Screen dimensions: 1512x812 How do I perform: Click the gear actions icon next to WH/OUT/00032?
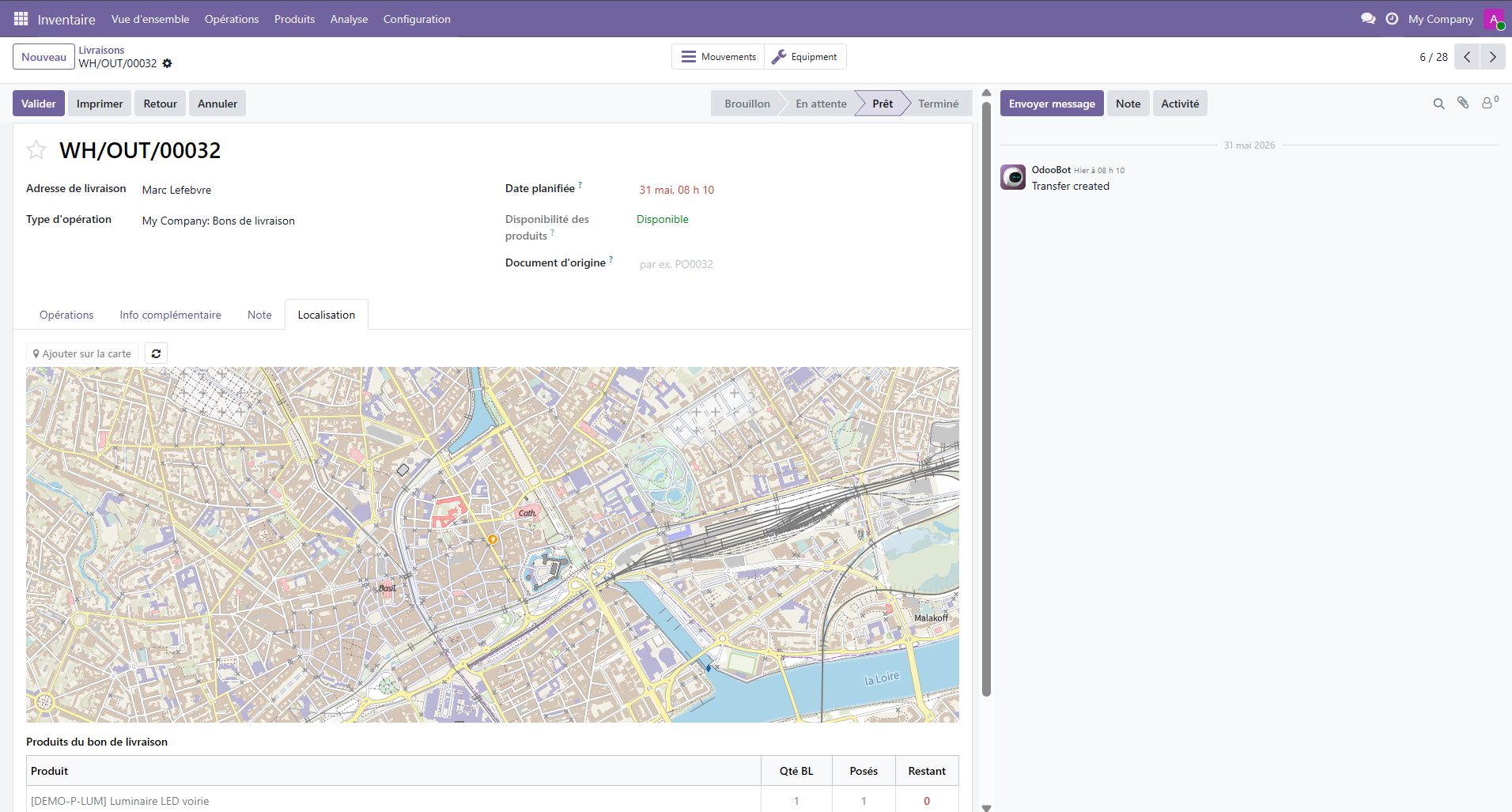(x=167, y=63)
